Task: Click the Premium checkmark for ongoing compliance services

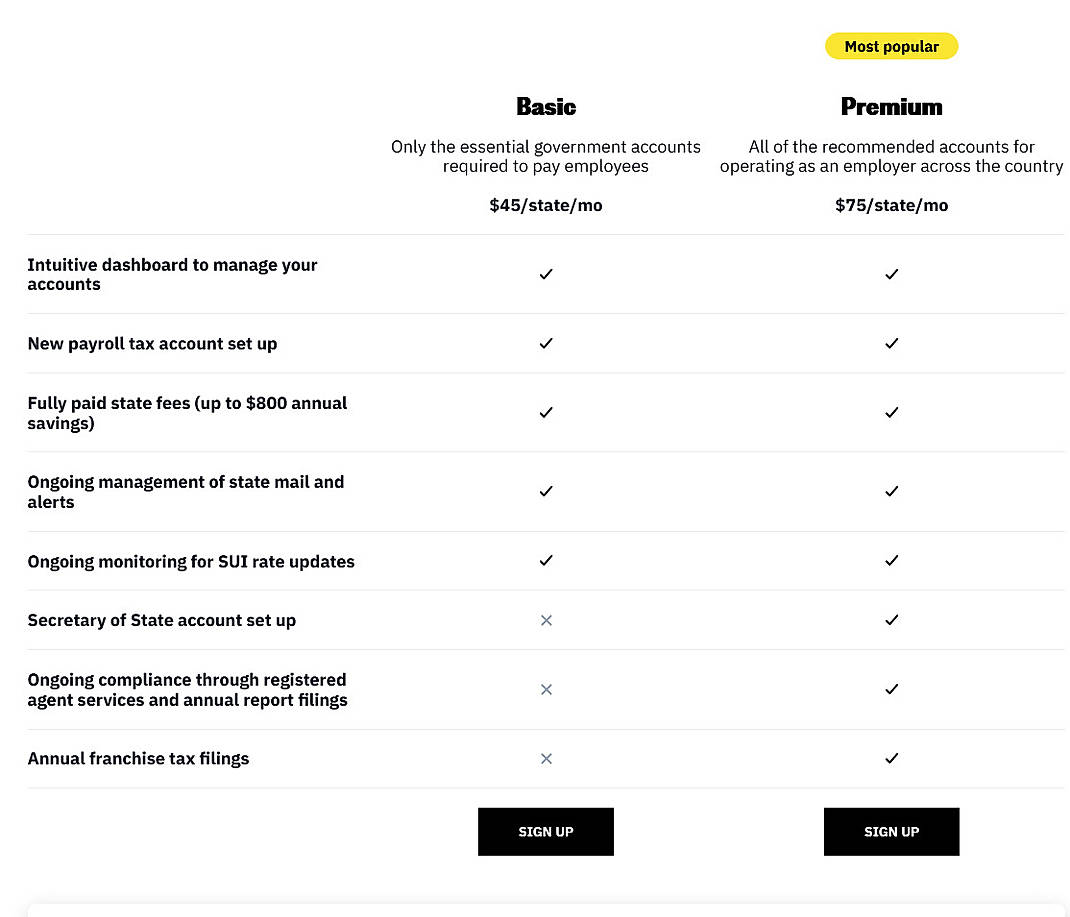Action: (x=891, y=689)
